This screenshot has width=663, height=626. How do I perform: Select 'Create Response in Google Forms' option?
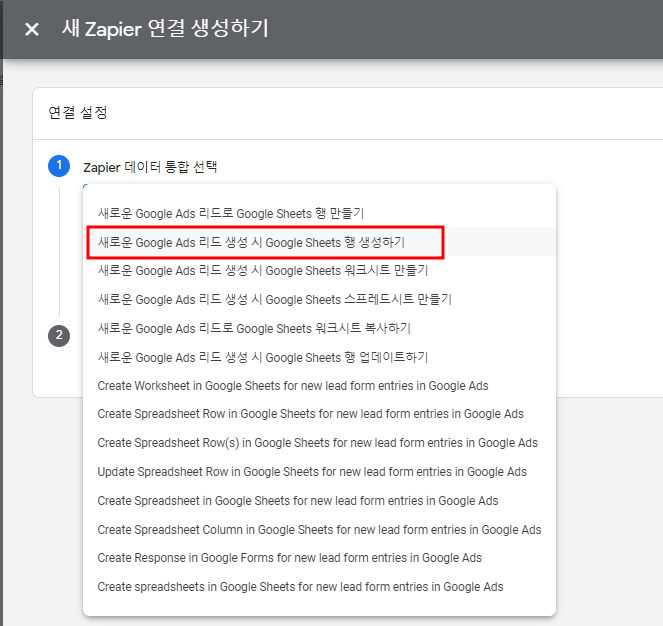pyautogui.click(x=319, y=558)
